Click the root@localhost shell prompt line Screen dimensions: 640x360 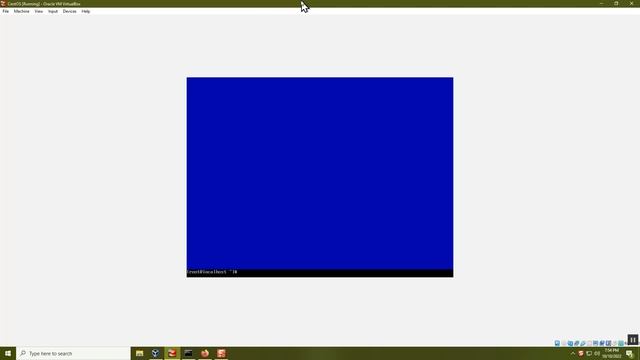click(x=212, y=272)
